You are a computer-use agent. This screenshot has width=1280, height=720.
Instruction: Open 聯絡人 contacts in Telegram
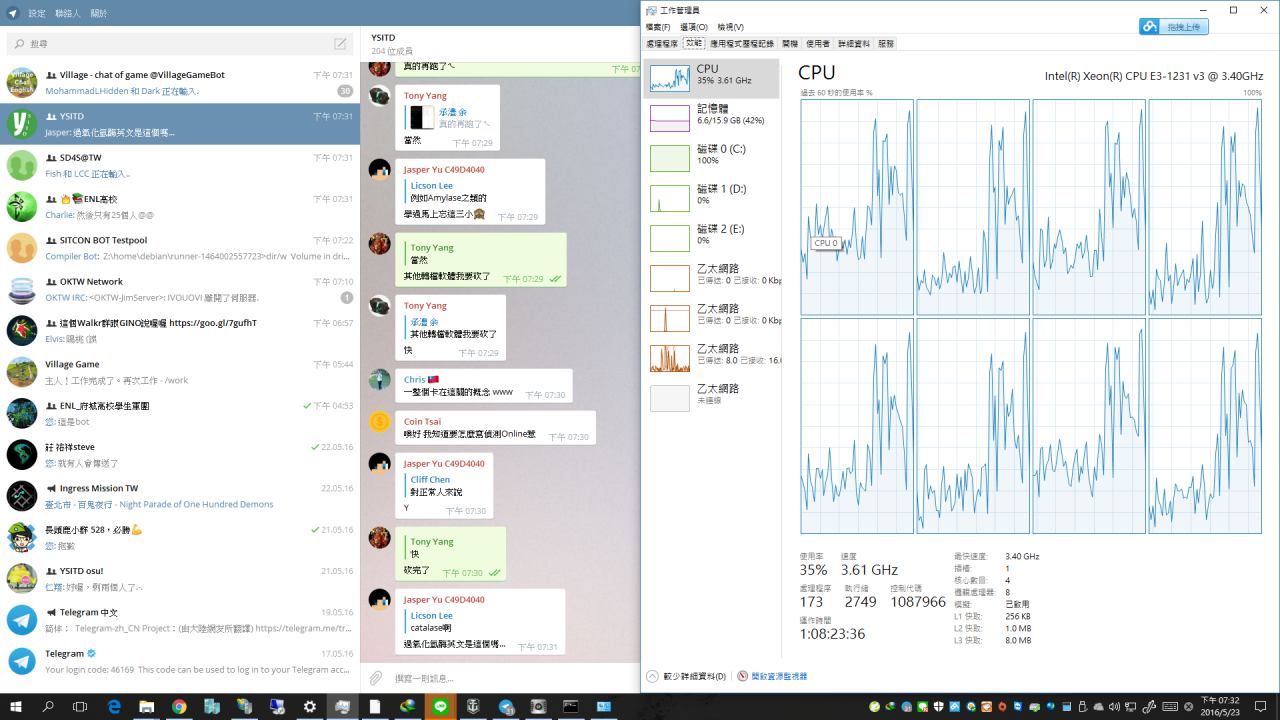click(68, 13)
